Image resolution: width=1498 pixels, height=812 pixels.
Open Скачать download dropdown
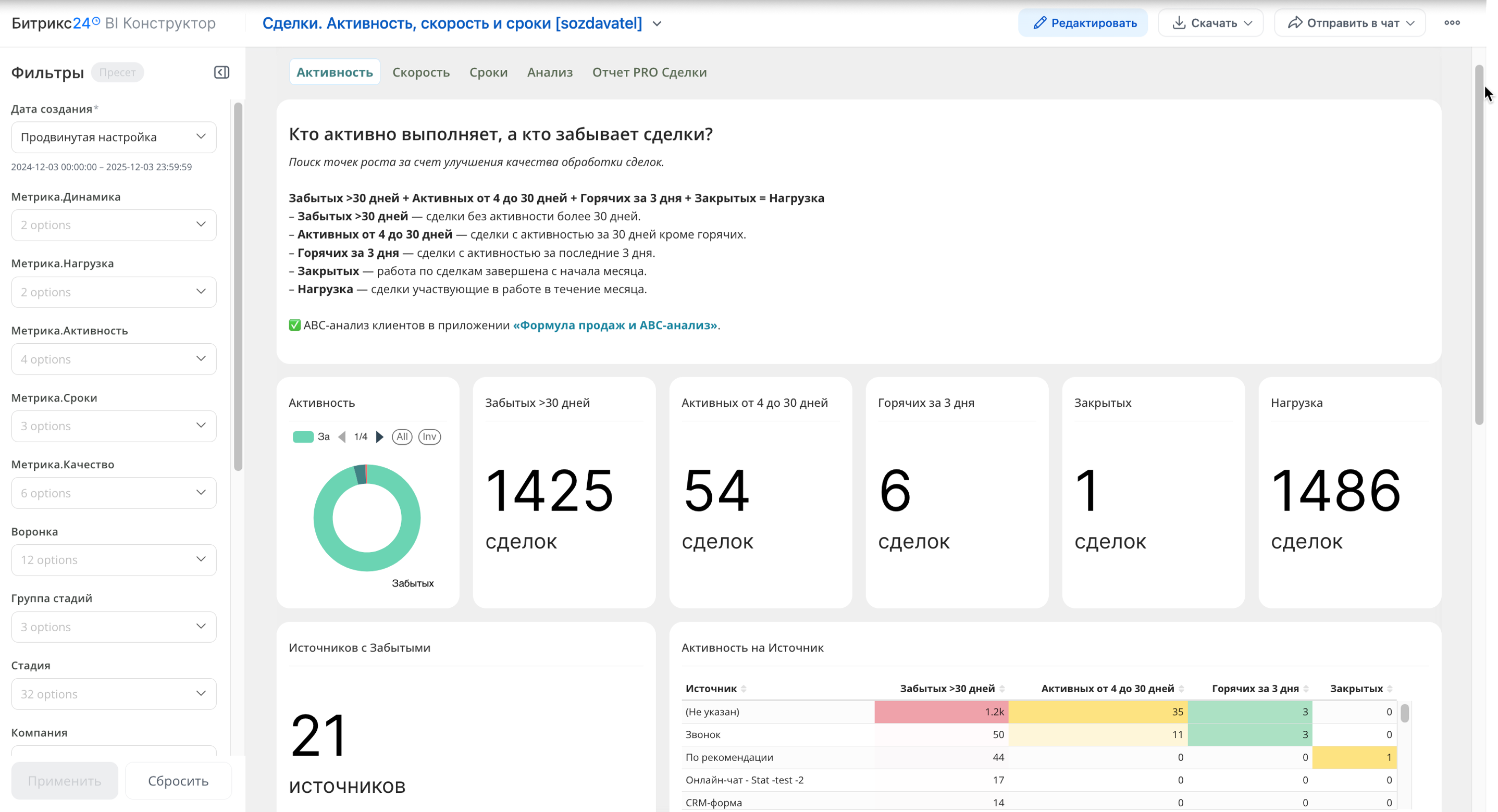click(1211, 23)
